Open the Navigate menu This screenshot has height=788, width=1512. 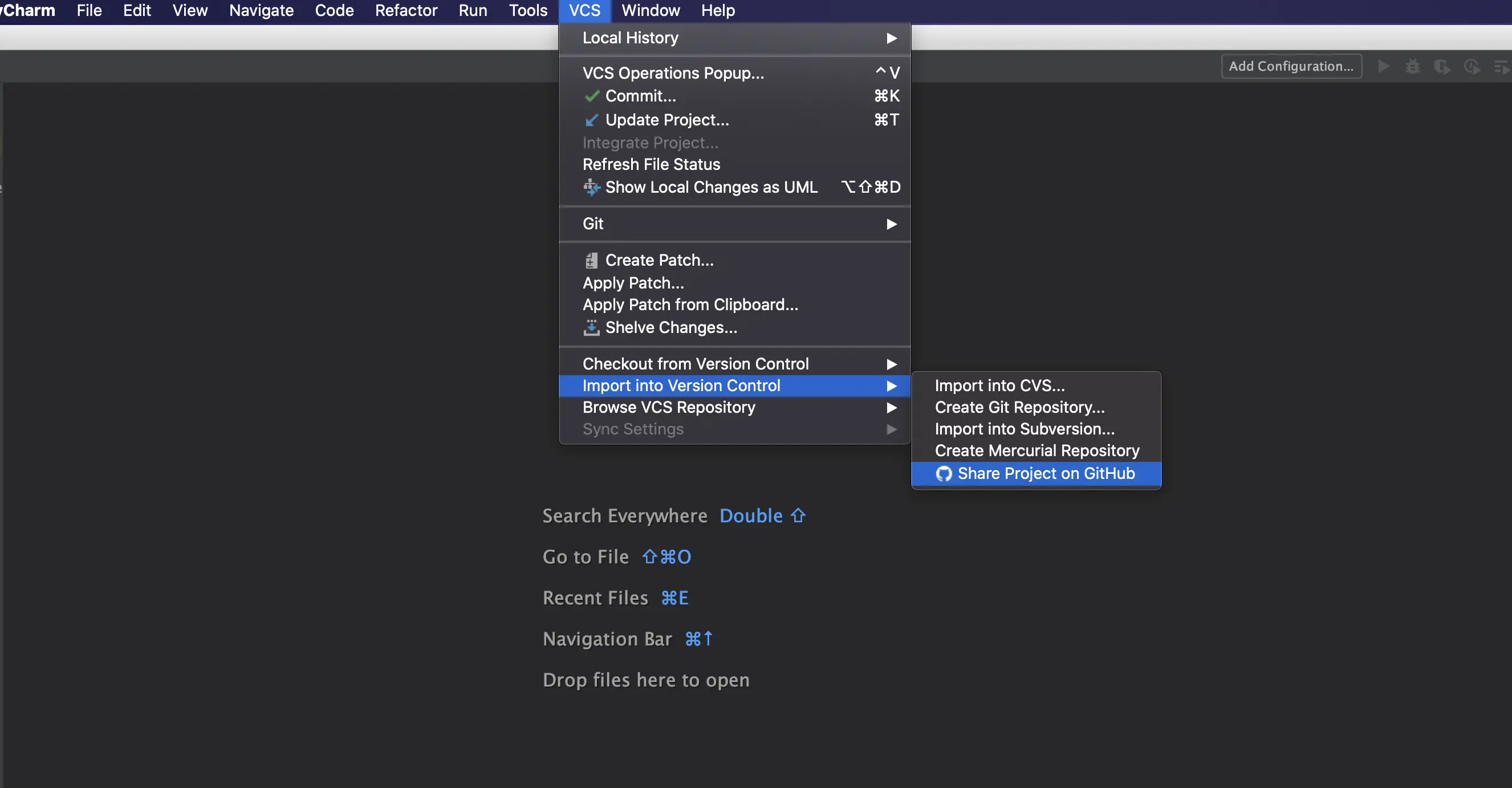(261, 11)
